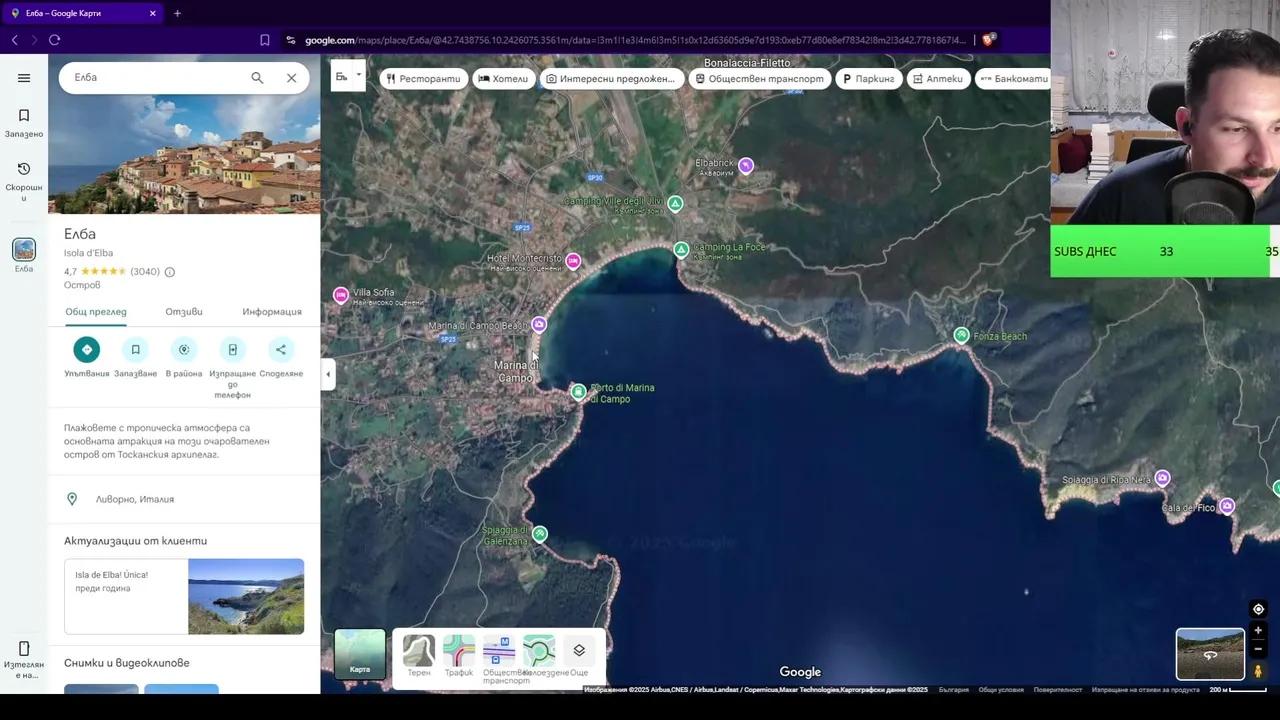Zoom out with the minus button

pos(1258,649)
